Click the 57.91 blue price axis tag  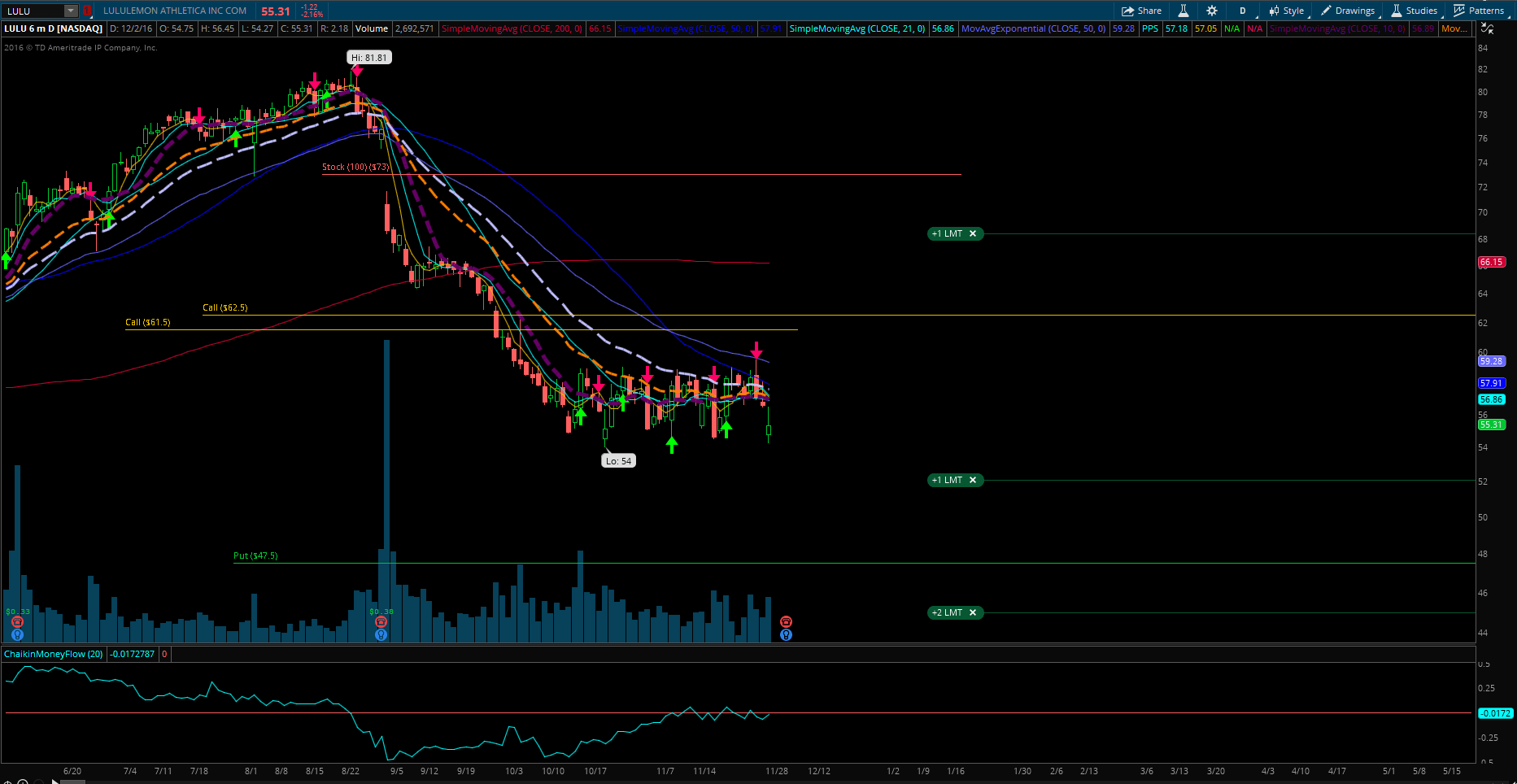[1492, 383]
